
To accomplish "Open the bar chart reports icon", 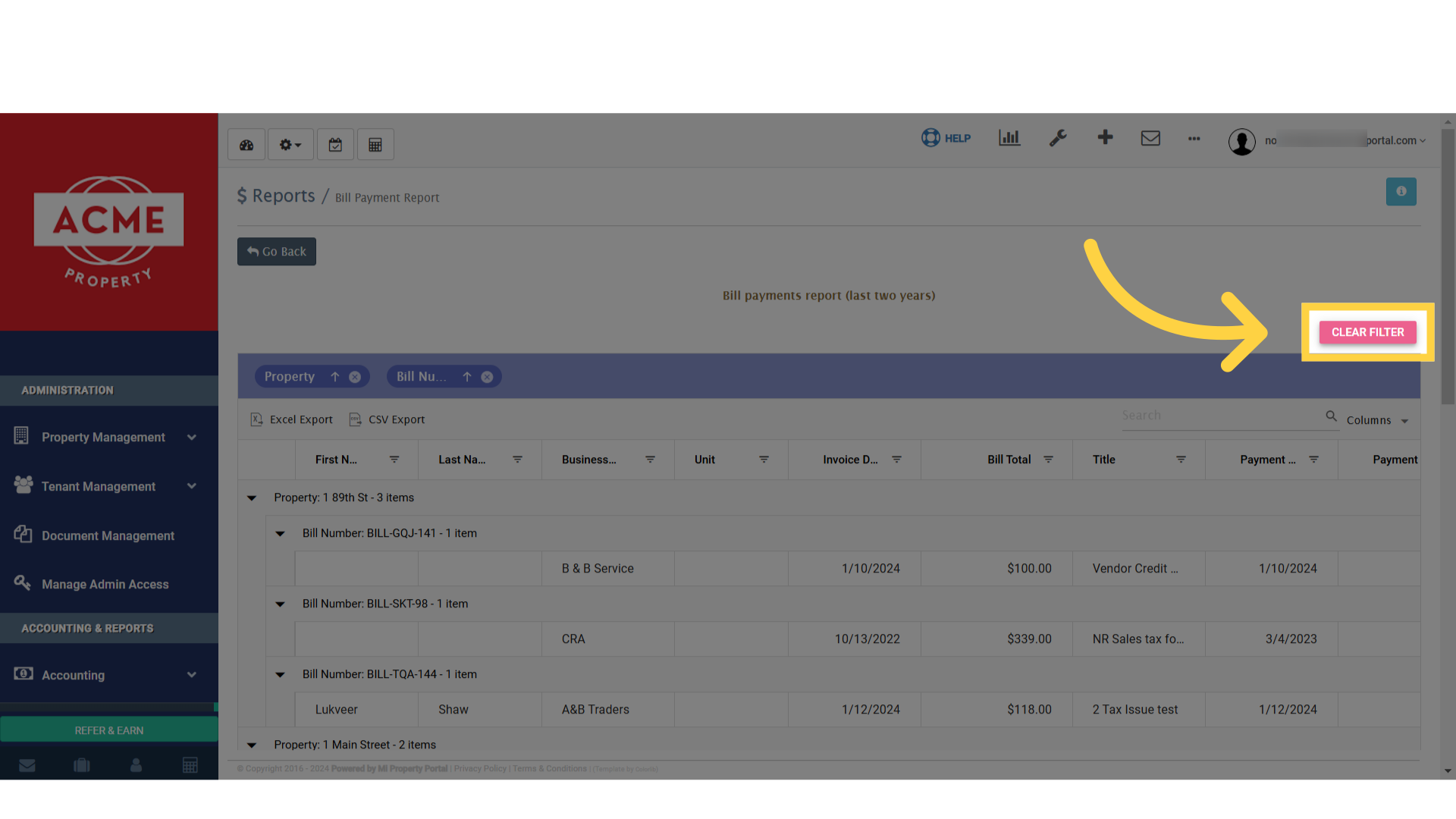I will [x=1009, y=138].
